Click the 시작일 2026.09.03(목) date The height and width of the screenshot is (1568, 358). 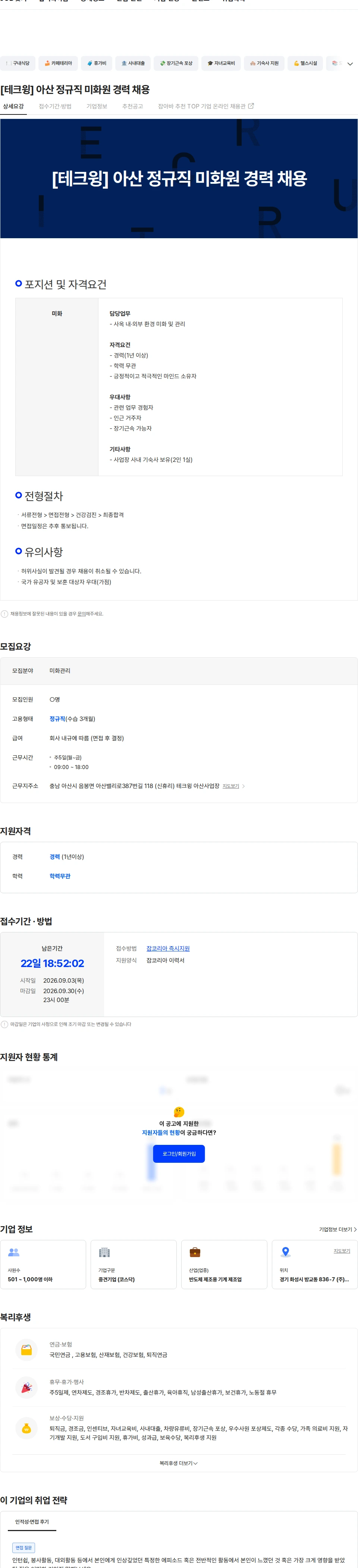(63, 980)
